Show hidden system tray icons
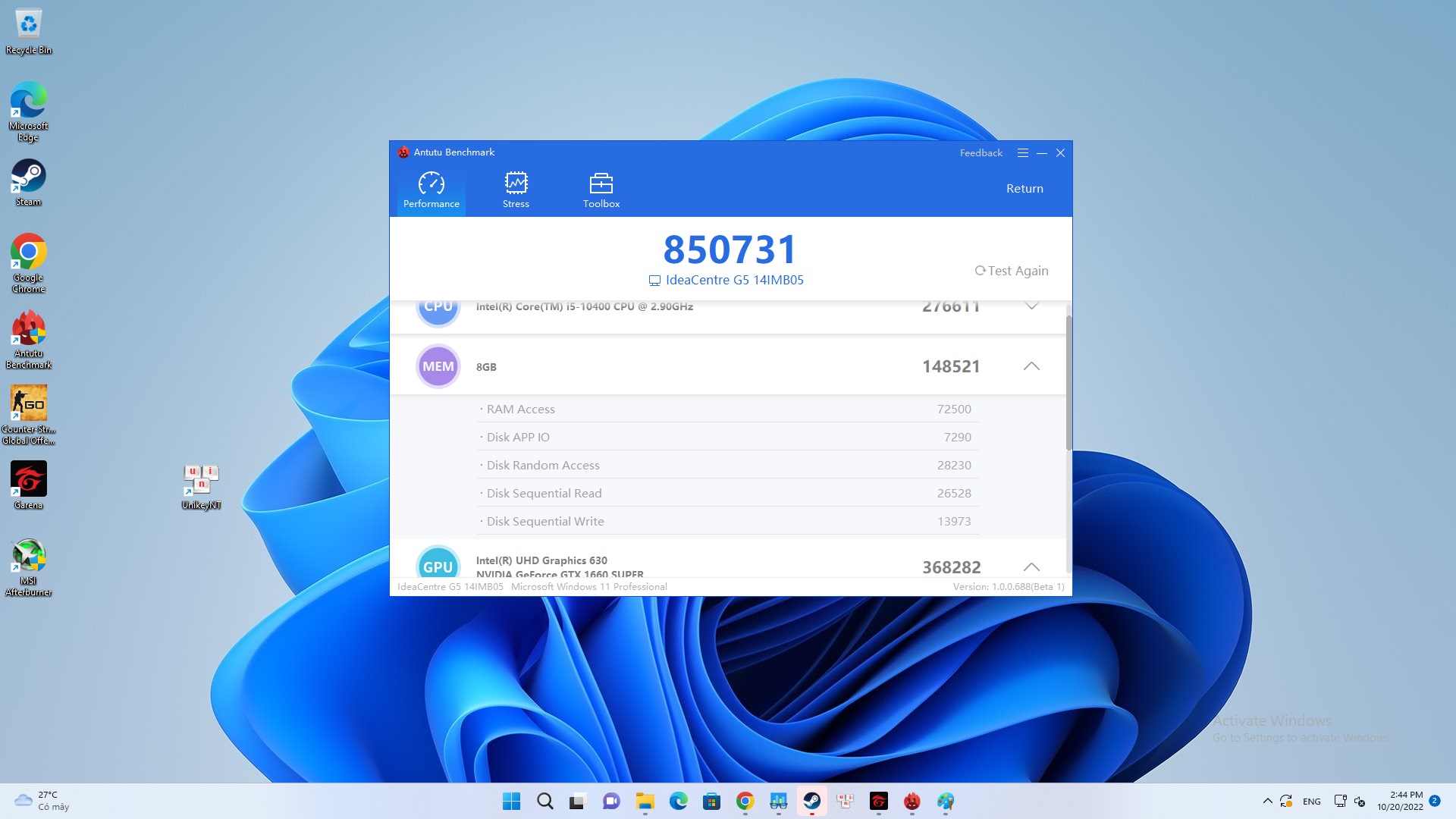Image resolution: width=1456 pixels, height=819 pixels. coord(1267,801)
